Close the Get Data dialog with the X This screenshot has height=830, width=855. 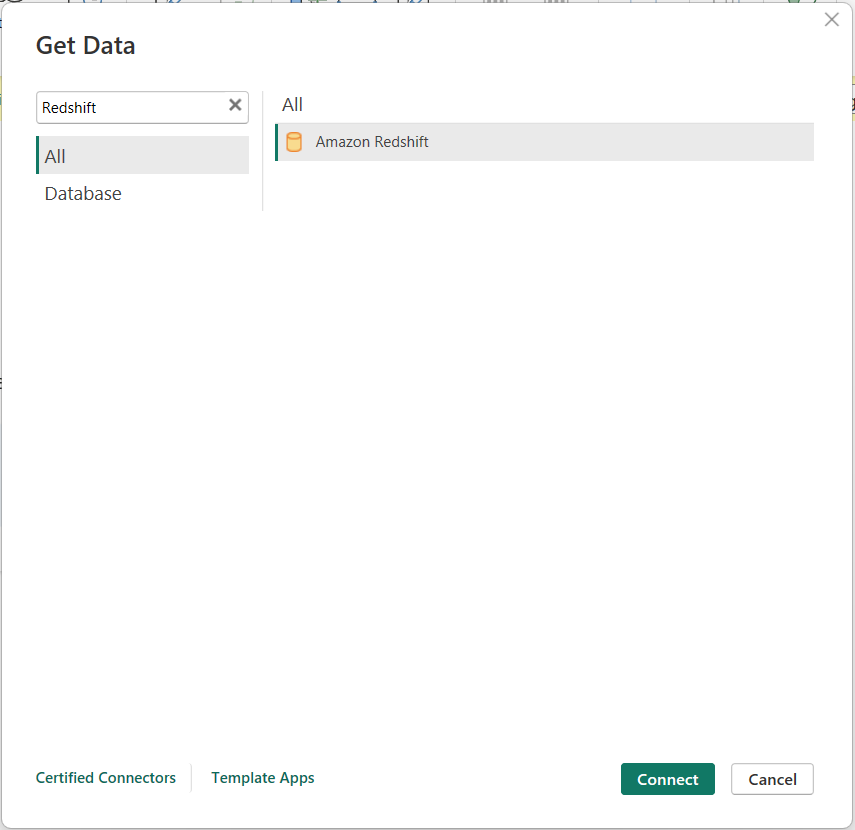pyautogui.click(x=831, y=19)
